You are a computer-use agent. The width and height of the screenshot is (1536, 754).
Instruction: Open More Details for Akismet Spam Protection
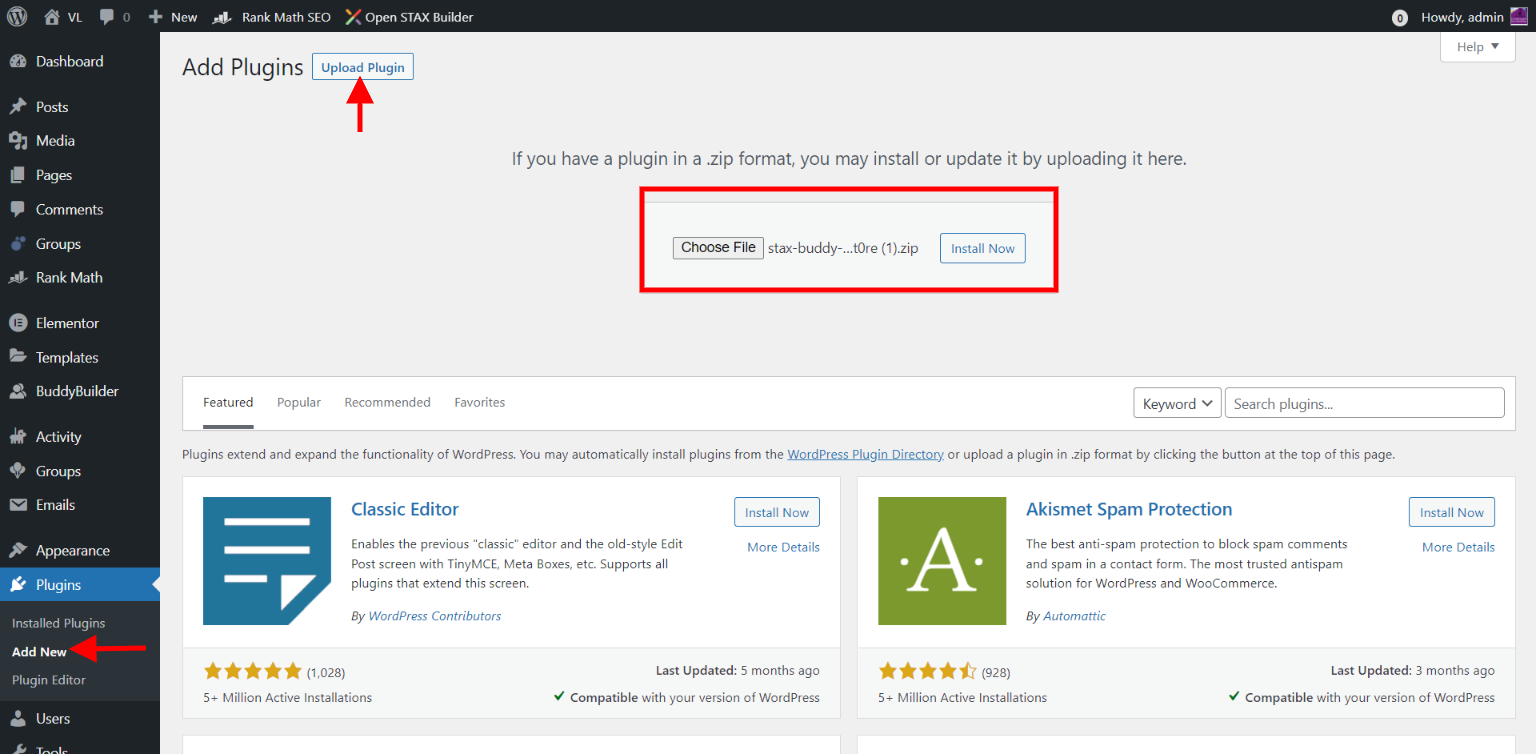(1459, 547)
